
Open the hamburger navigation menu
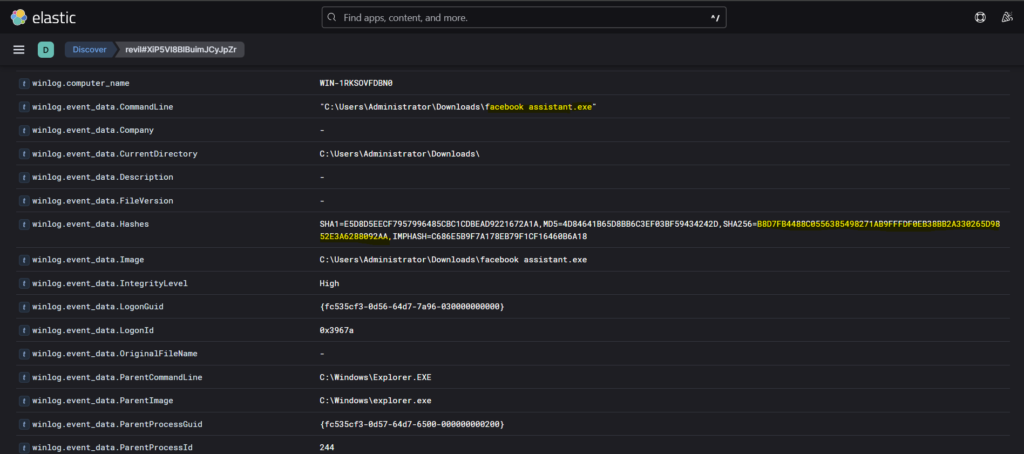coord(19,49)
